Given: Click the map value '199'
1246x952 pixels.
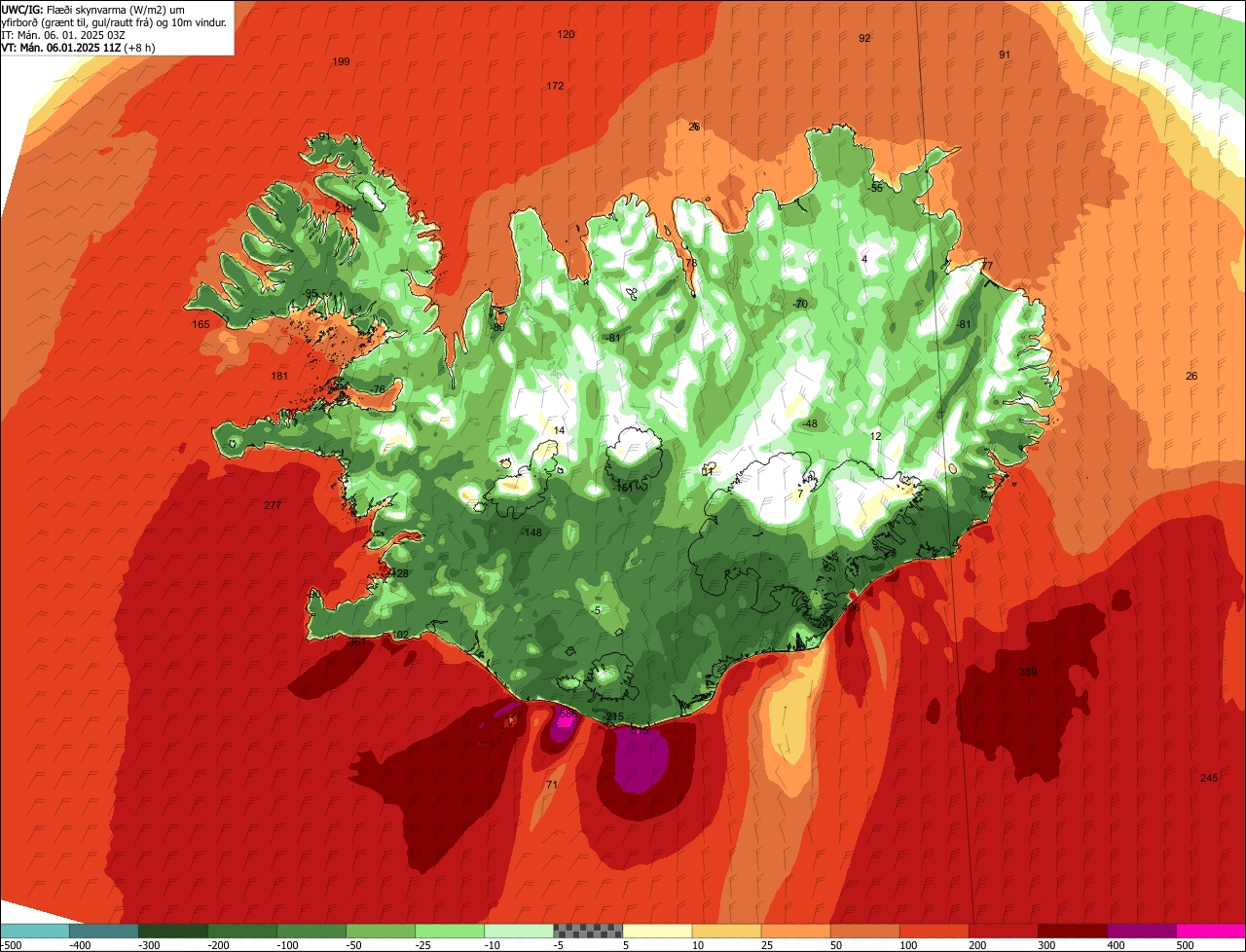Looking at the screenshot, I should click(341, 61).
